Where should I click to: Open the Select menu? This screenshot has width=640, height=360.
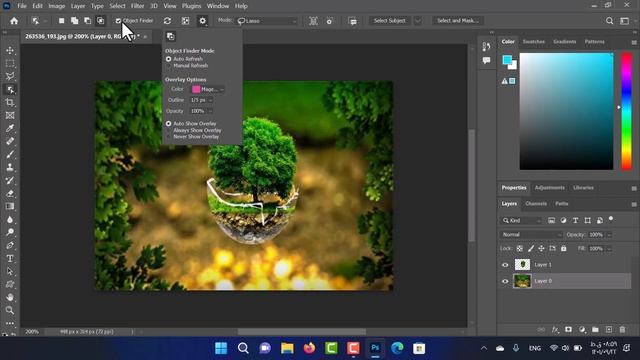click(117, 6)
